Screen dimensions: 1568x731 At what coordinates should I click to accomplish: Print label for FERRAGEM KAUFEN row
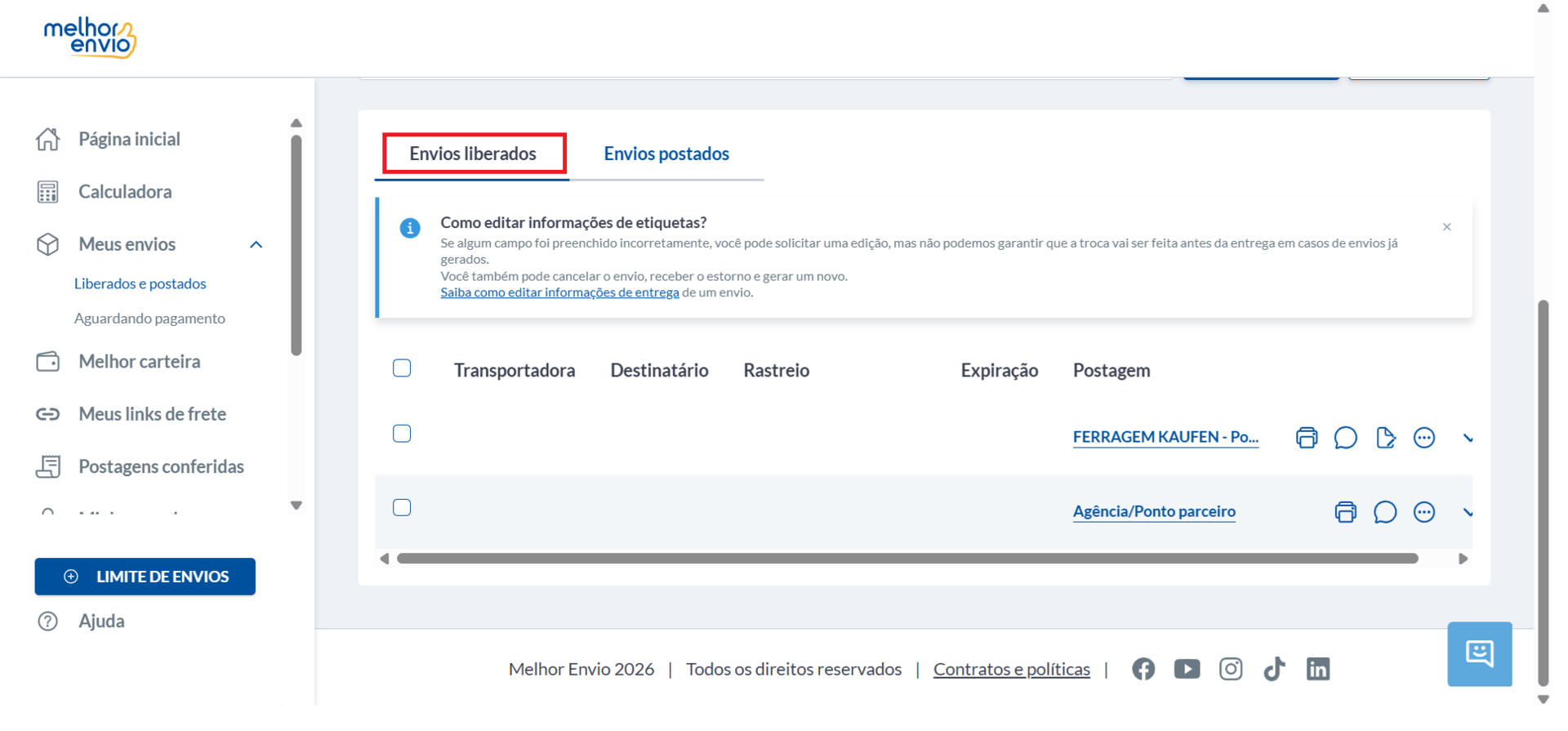click(1307, 438)
